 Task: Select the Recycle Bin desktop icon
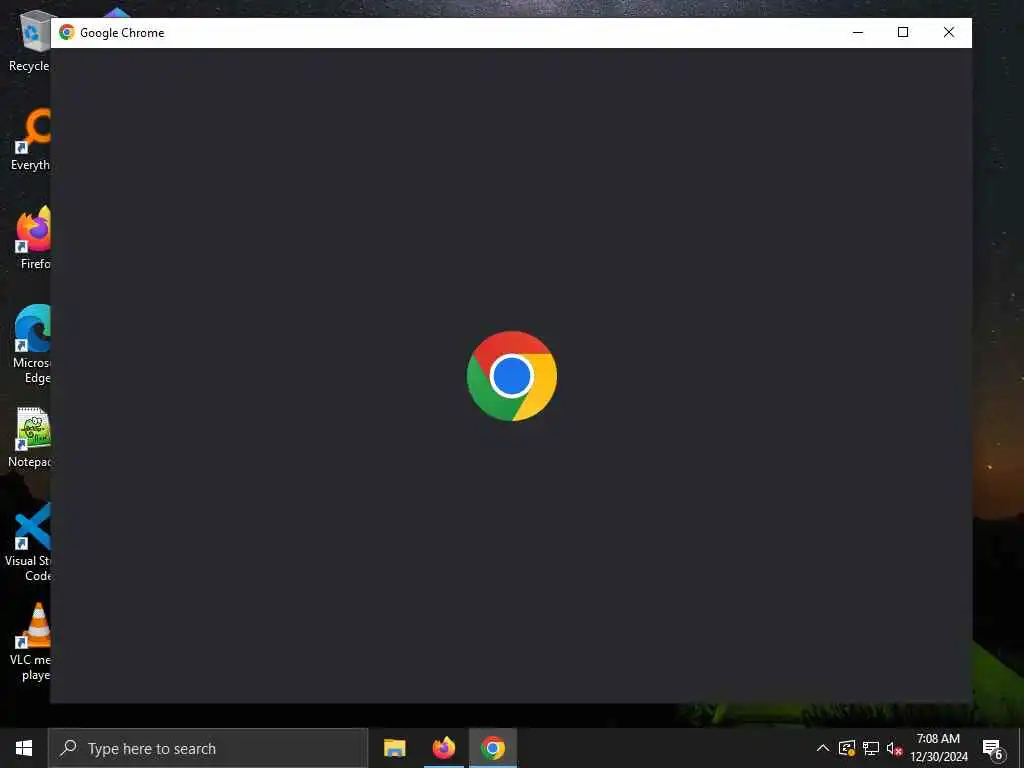[x=29, y=41]
